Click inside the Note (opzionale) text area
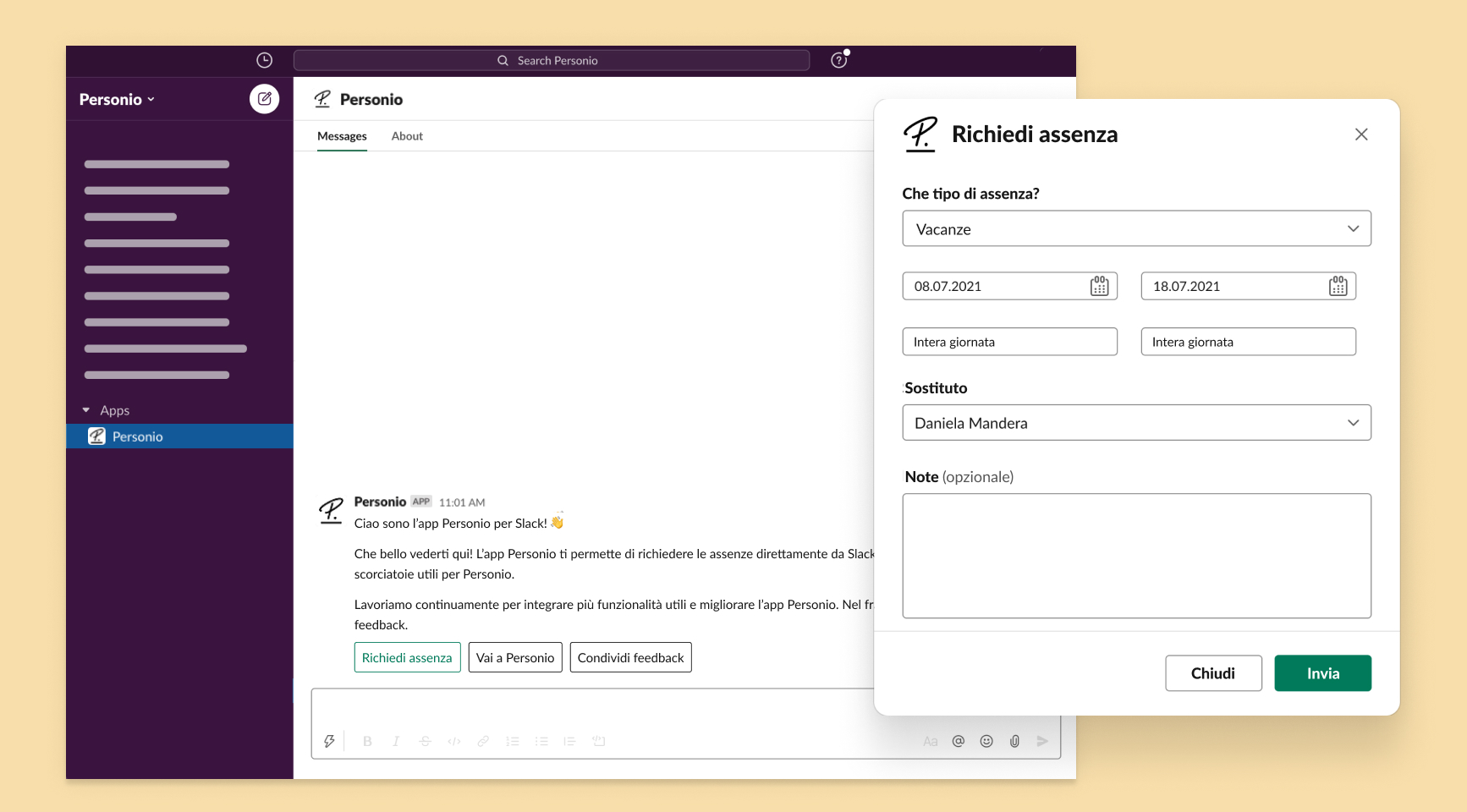The width and height of the screenshot is (1467, 812). coord(1136,556)
